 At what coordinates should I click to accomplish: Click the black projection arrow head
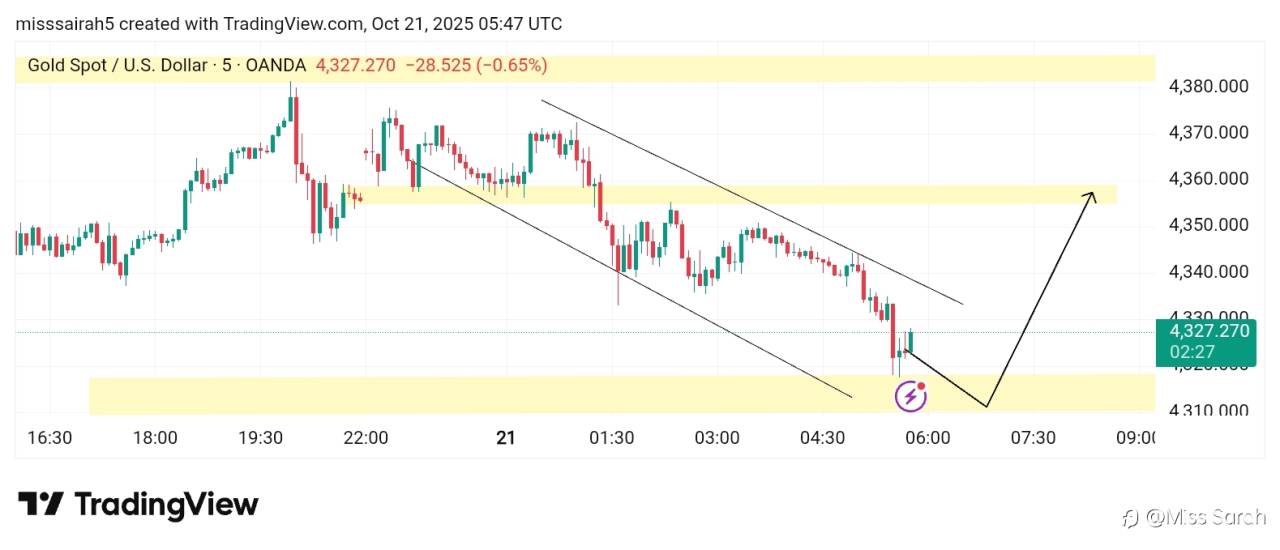[x=1092, y=195]
